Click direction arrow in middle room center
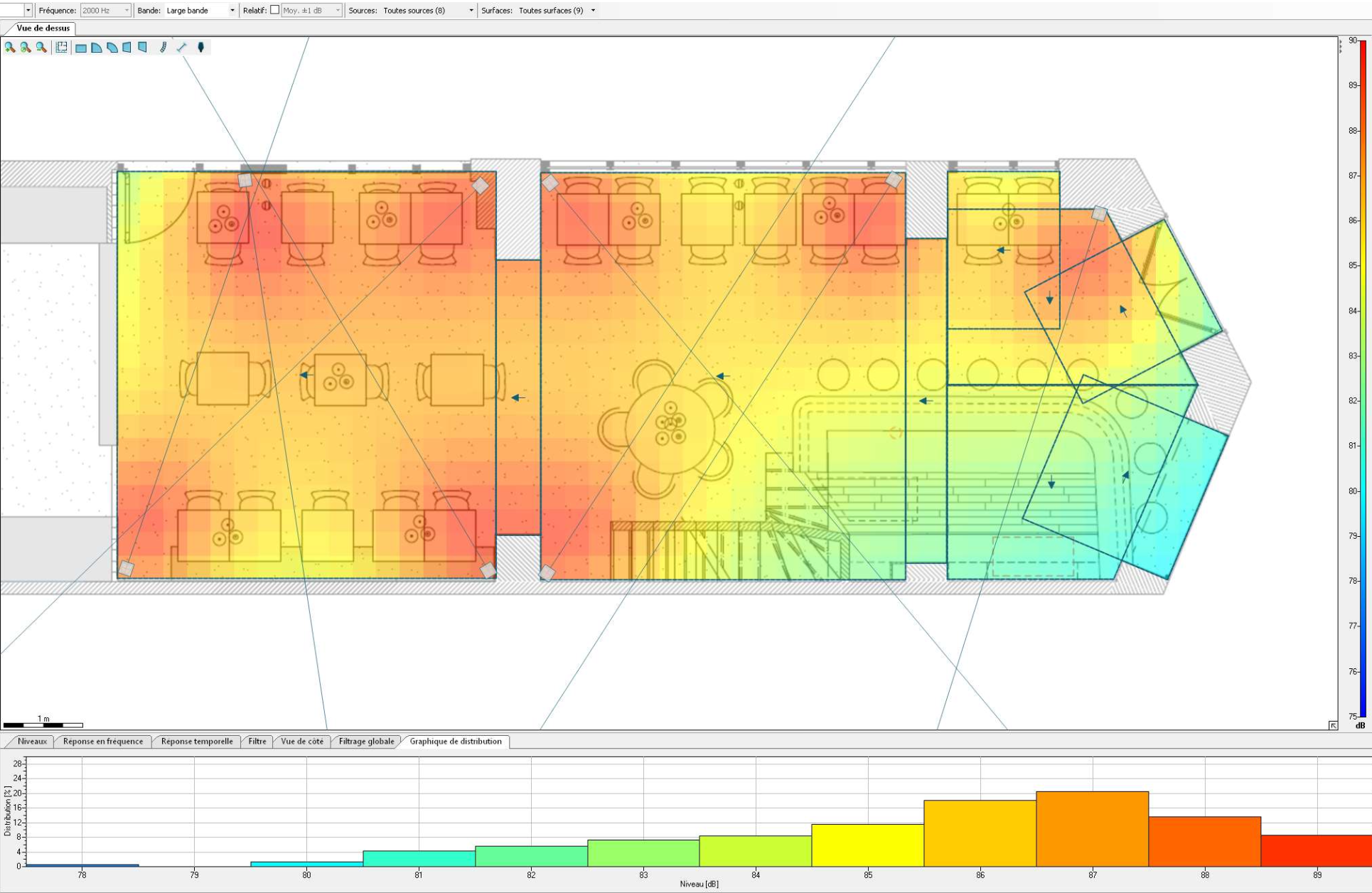Viewport: 1372px width, 893px height. tap(722, 376)
